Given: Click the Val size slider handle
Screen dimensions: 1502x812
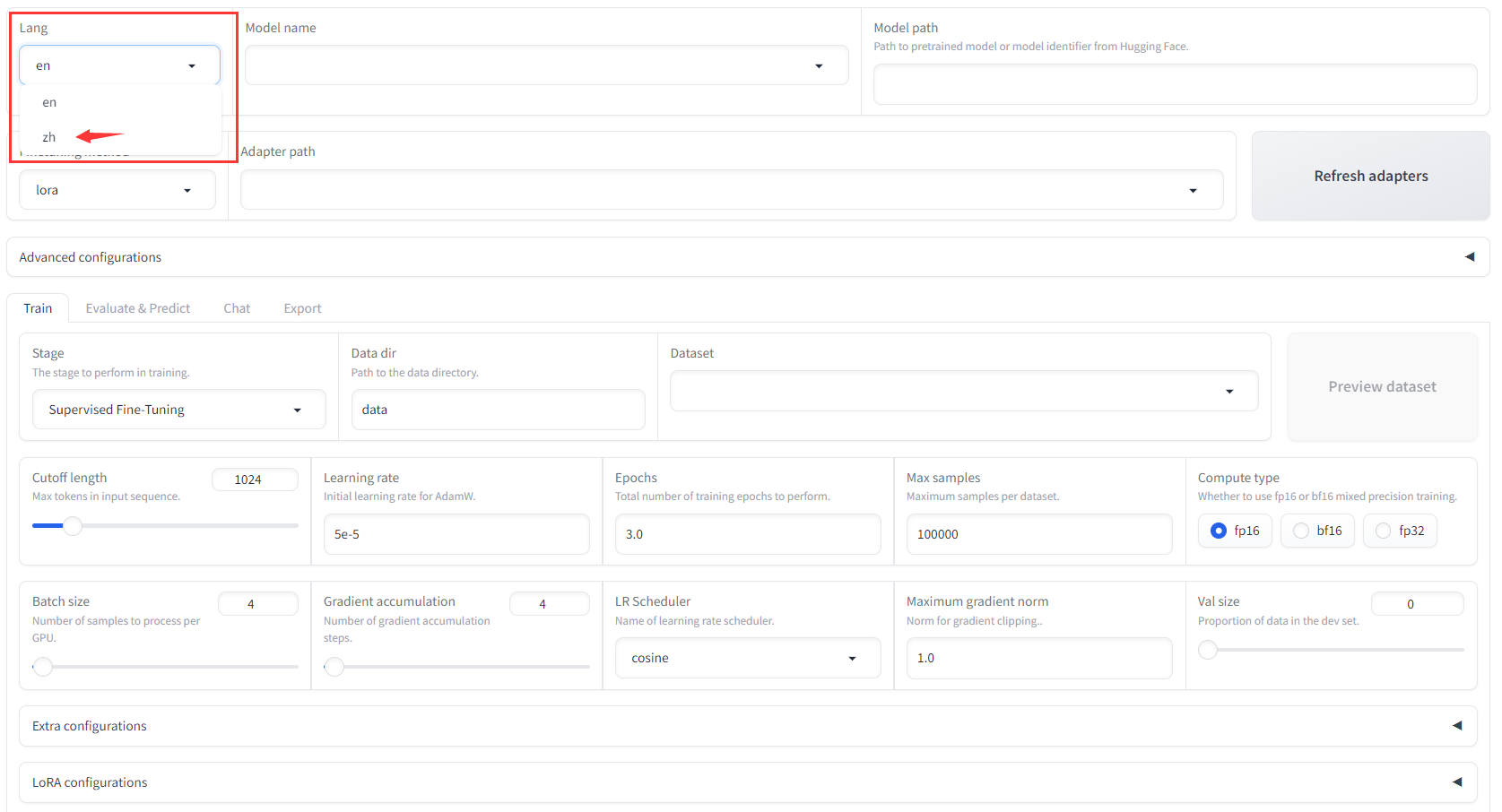Looking at the screenshot, I should (x=1208, y=650).
